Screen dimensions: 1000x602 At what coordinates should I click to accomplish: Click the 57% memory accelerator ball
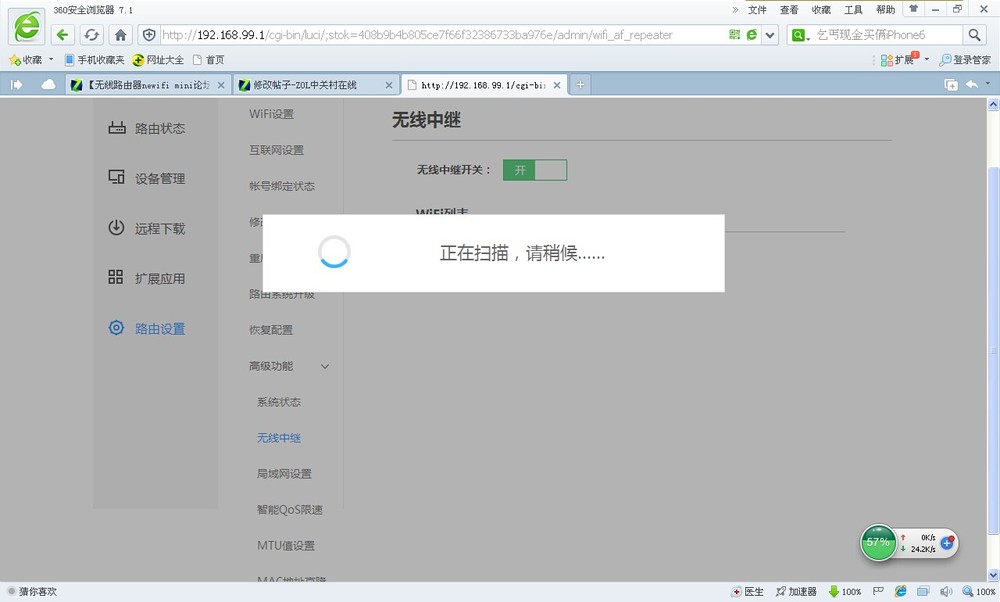pos(878,543)
